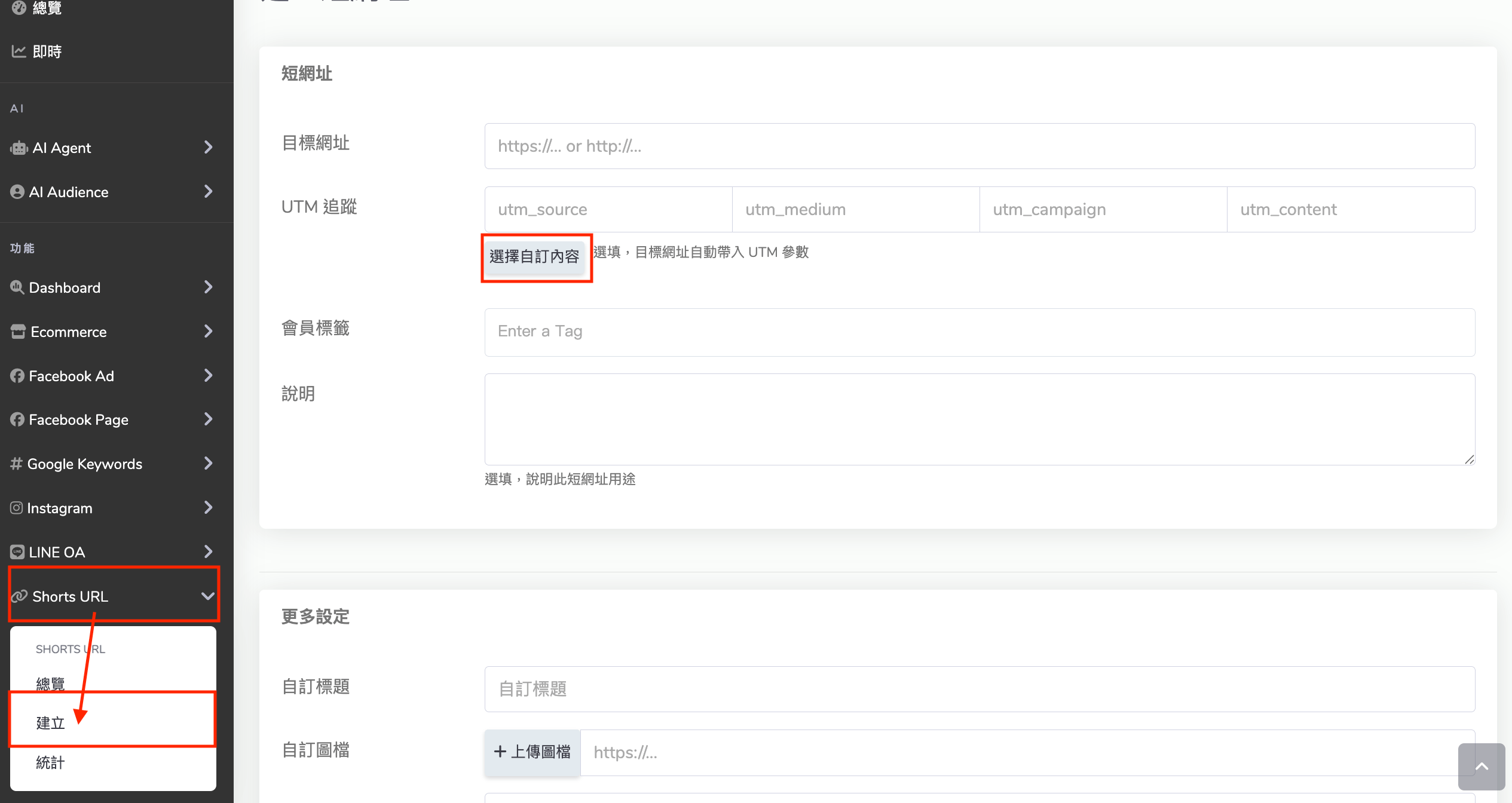1512x803 pixels.
Task: Click the AI Audience user icon
Action: pyautogui.click(x=17, y=192)
